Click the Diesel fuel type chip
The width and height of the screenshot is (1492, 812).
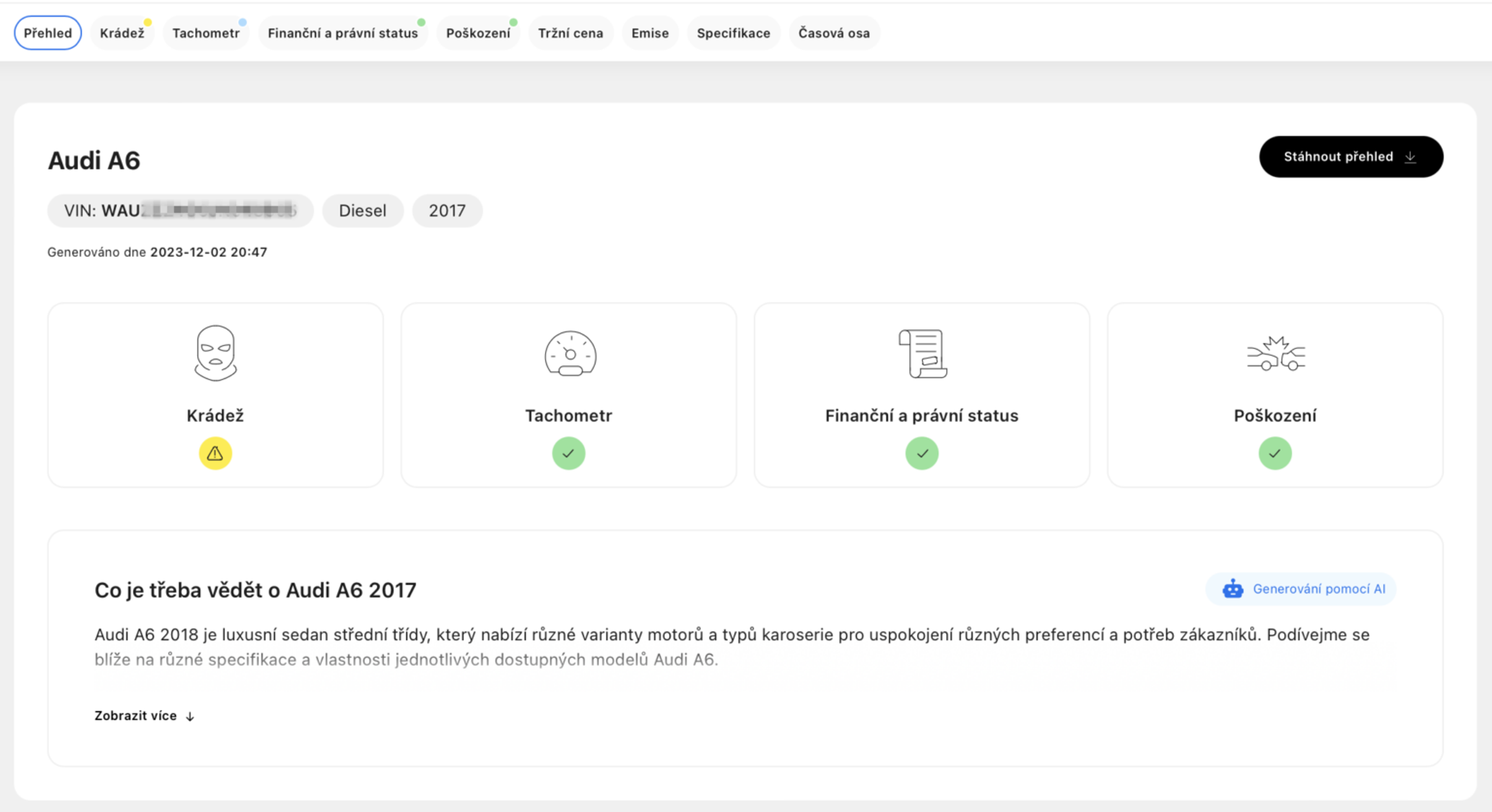363,211
